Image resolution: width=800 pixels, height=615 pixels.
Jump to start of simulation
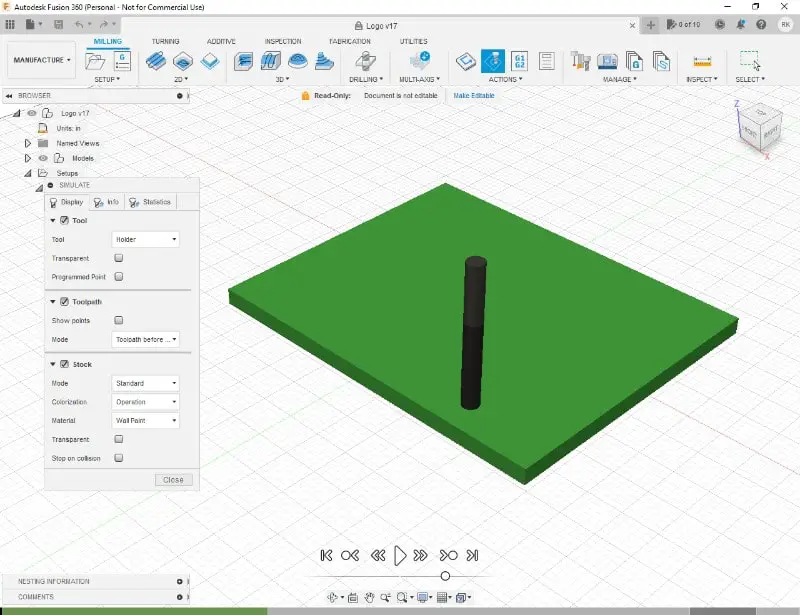327,555
